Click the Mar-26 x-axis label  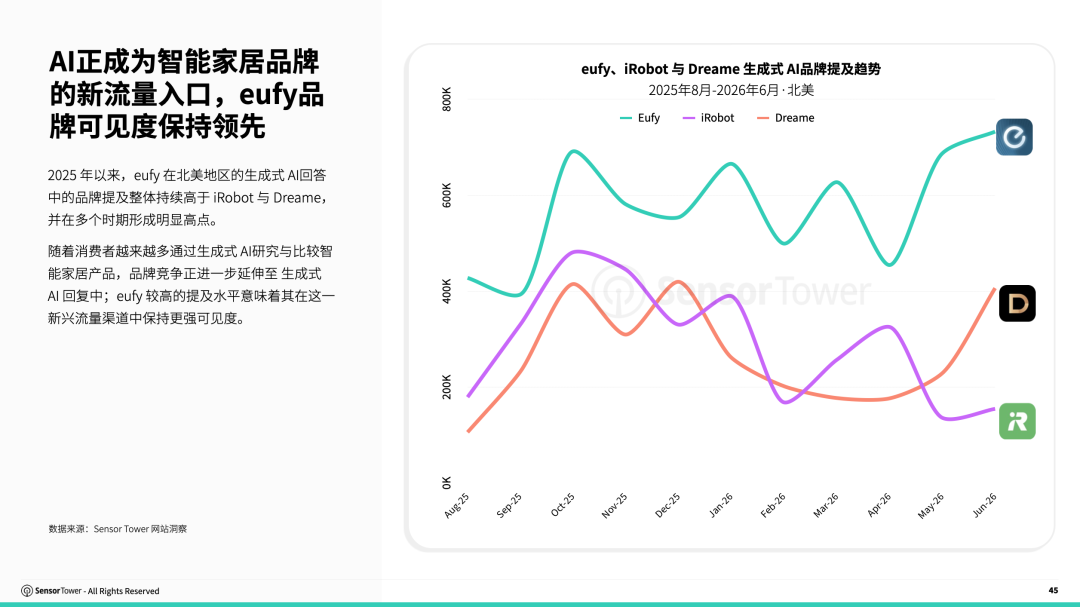(826, 505)
